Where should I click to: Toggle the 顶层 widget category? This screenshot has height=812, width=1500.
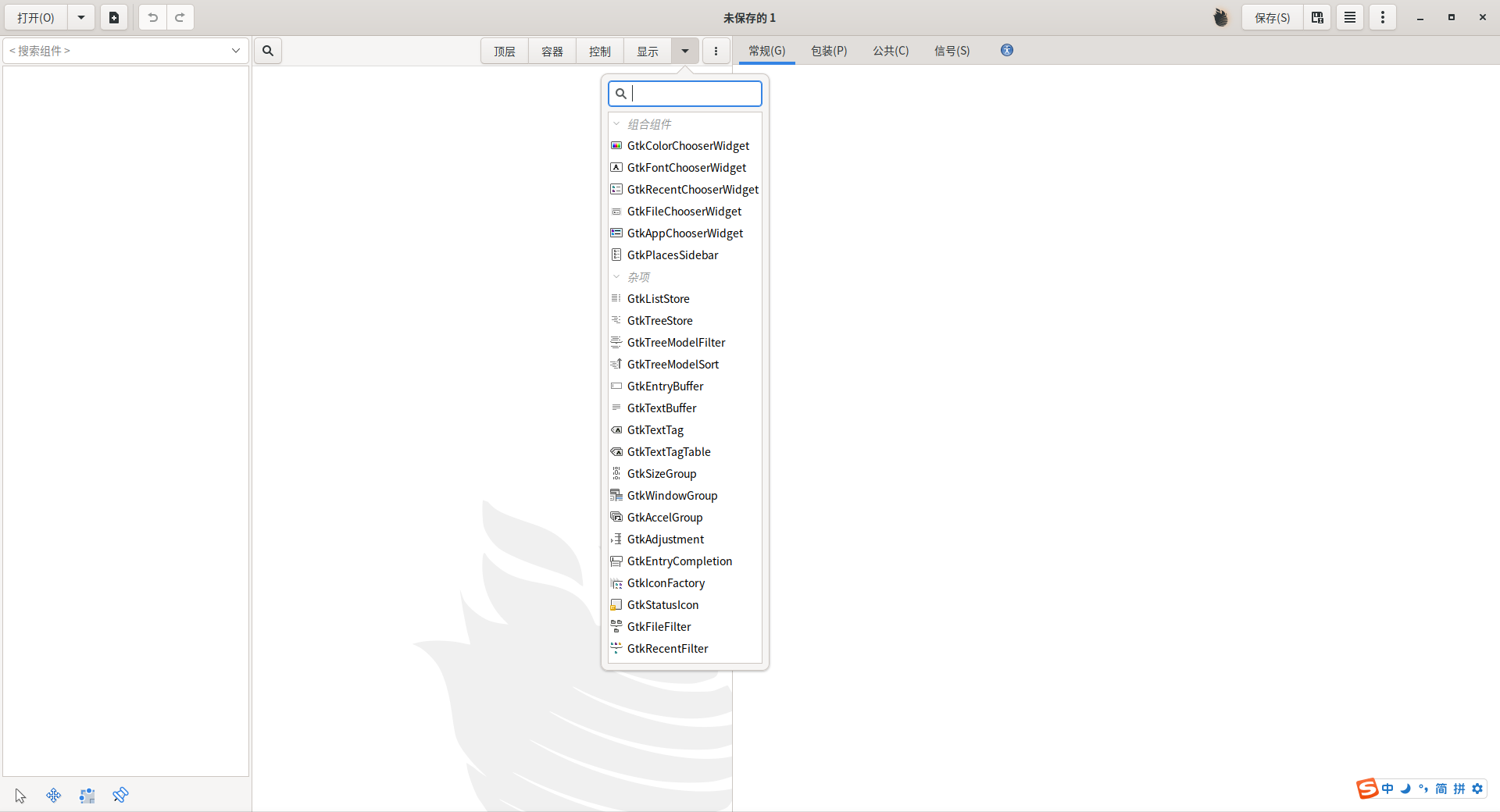(504, 50)
